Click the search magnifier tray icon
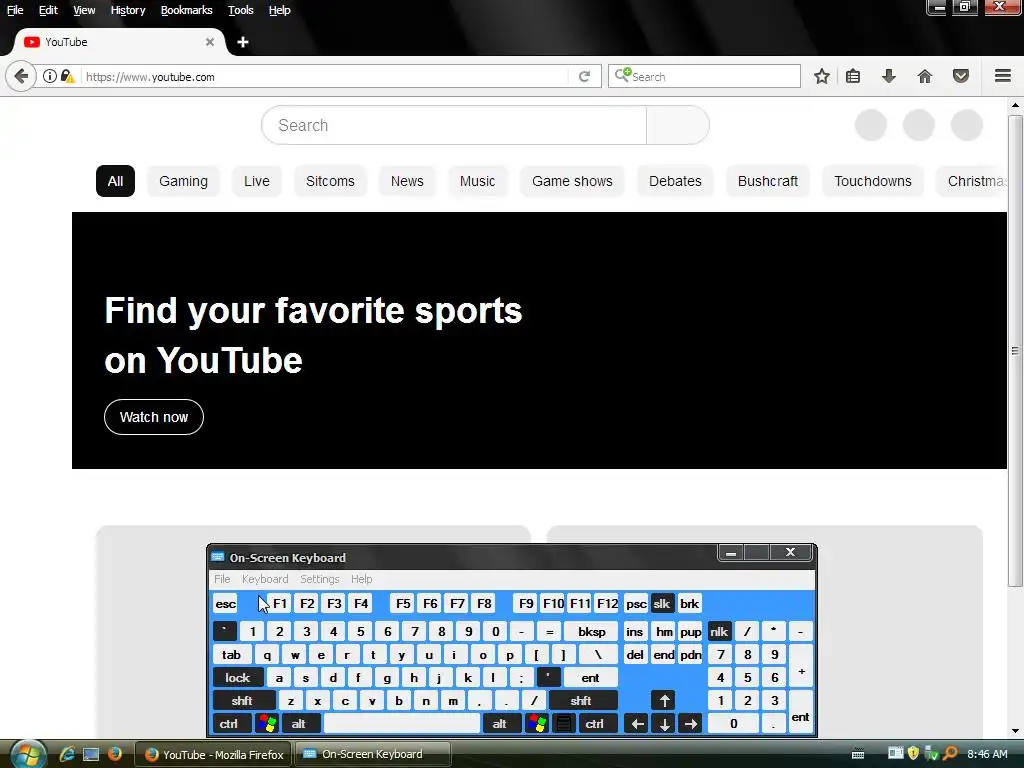Image resolution: width=1024 pixels, height=768 pixels. click(950, 754)
